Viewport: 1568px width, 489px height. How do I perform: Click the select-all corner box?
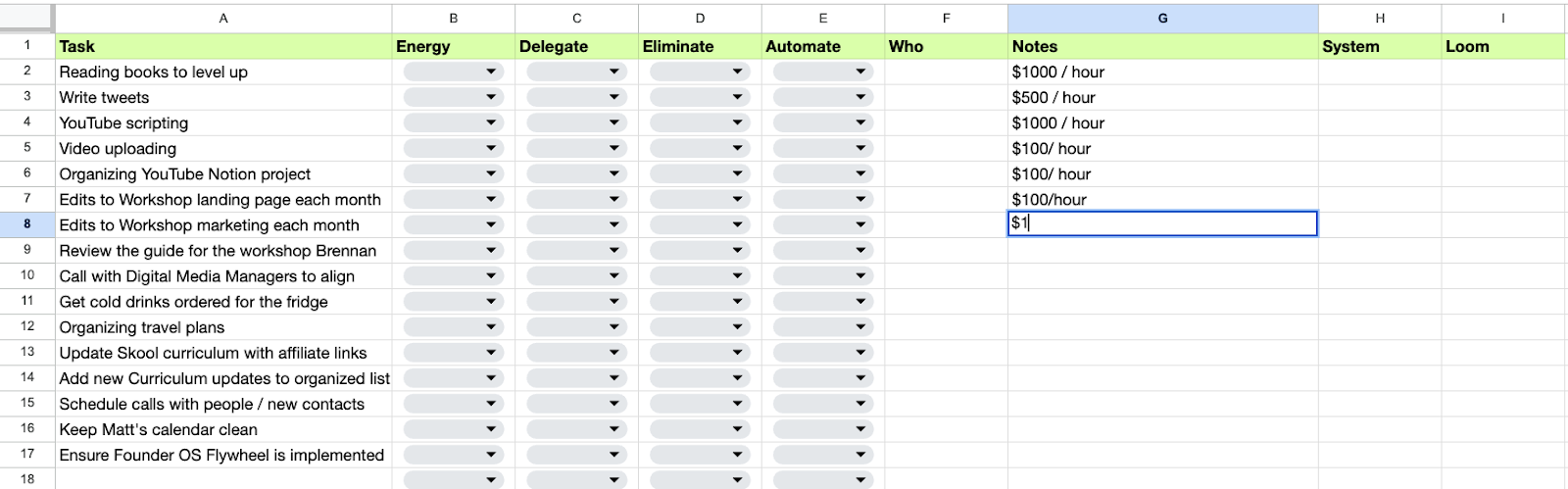click(x=26, y=18)
